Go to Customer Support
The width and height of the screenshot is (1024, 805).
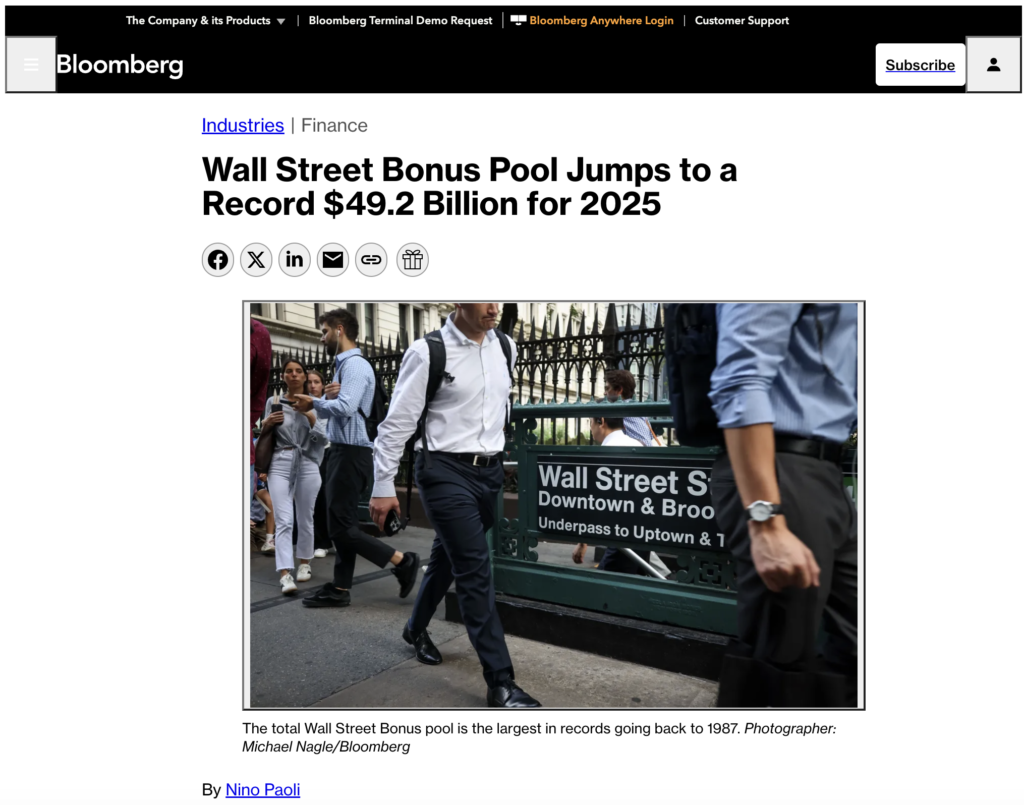741,20
